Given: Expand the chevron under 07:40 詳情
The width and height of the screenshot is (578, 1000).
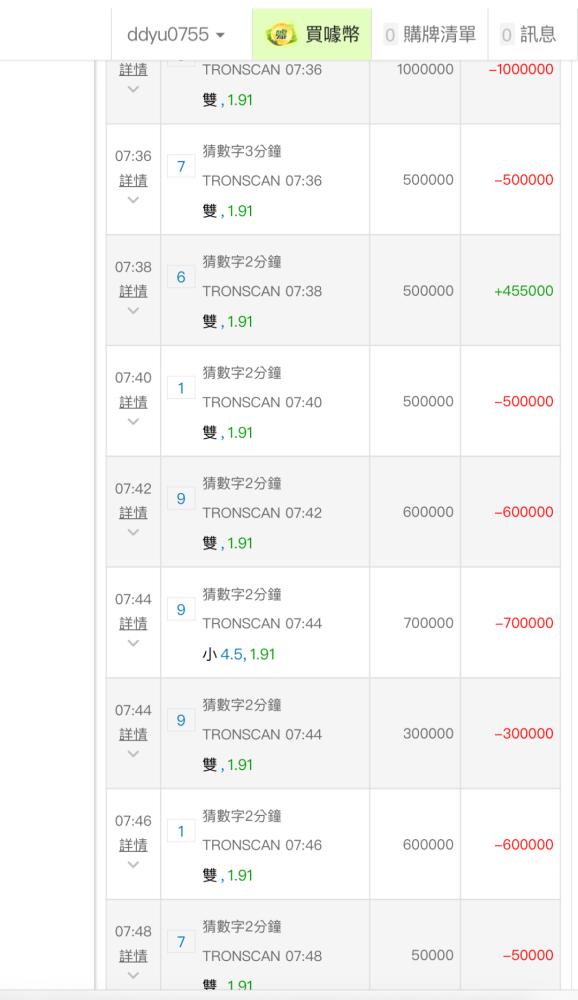Looking at the screenshot, I should tap(133, 422).
